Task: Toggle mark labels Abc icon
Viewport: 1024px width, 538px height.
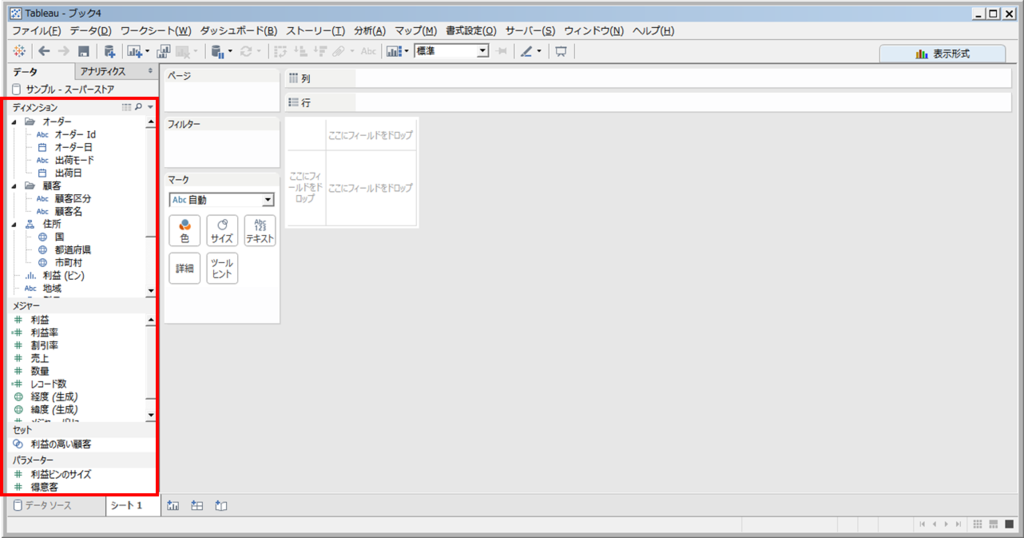Action: click(x=368, y=51)
